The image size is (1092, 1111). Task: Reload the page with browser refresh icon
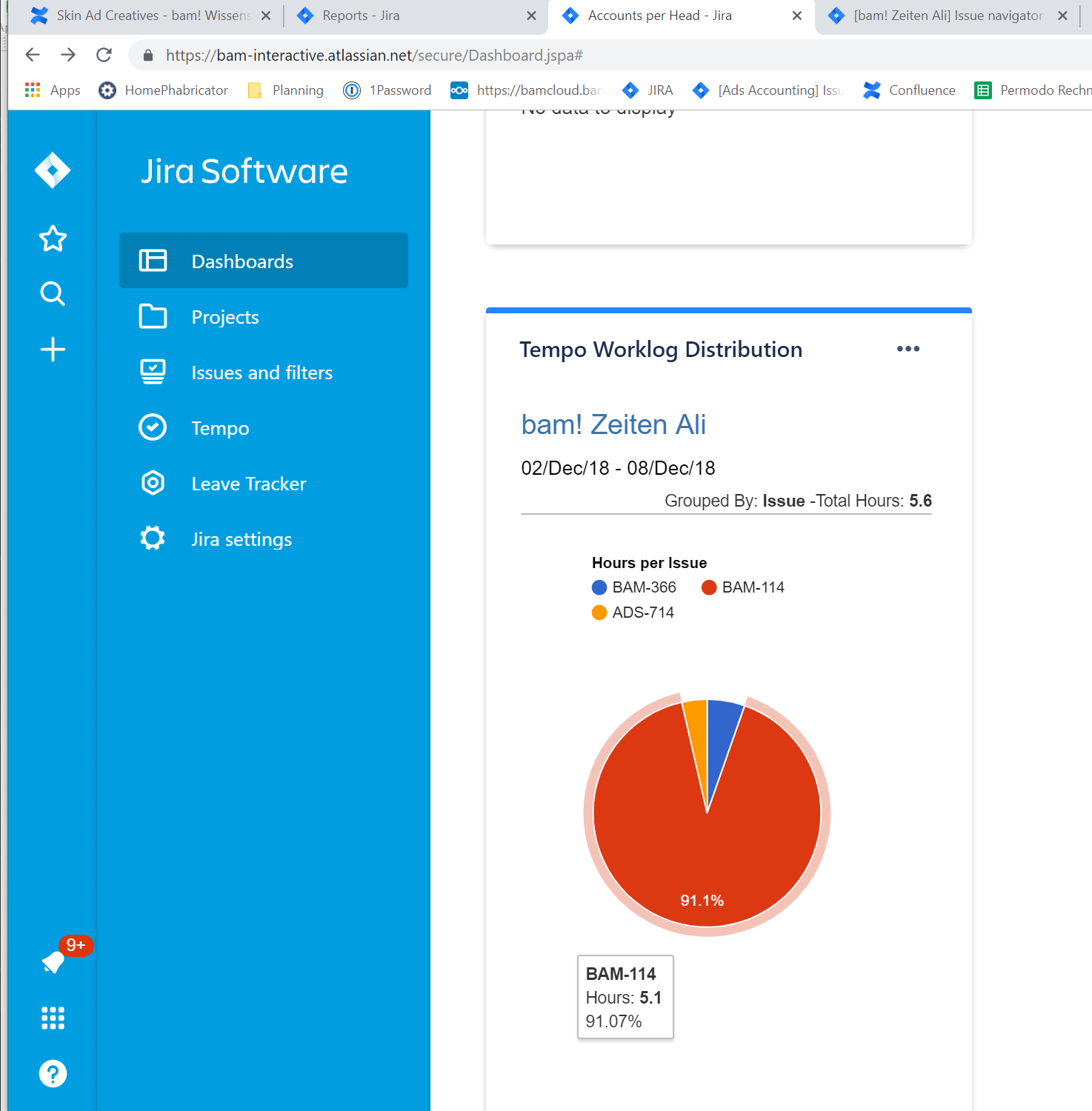(104, 55)
